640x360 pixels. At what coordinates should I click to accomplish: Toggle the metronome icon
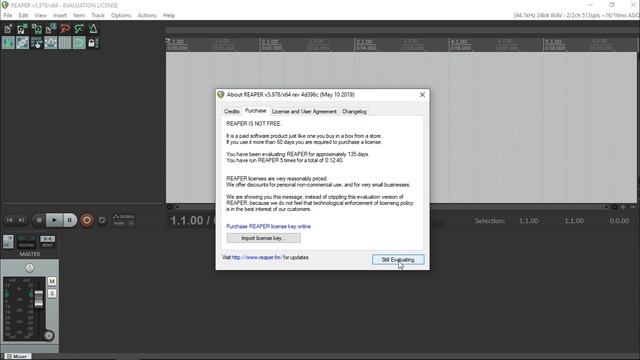click(x=93, y=29)
